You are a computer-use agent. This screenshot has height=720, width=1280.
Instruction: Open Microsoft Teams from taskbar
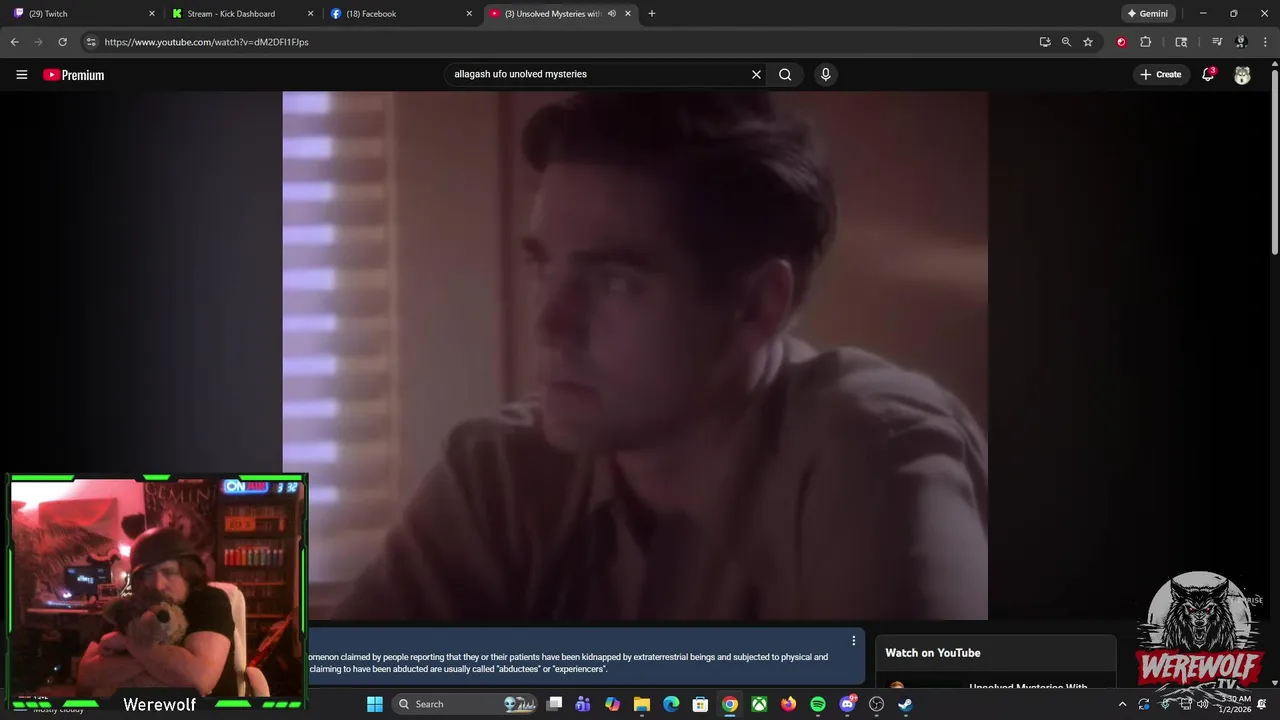tap(583, 704)
